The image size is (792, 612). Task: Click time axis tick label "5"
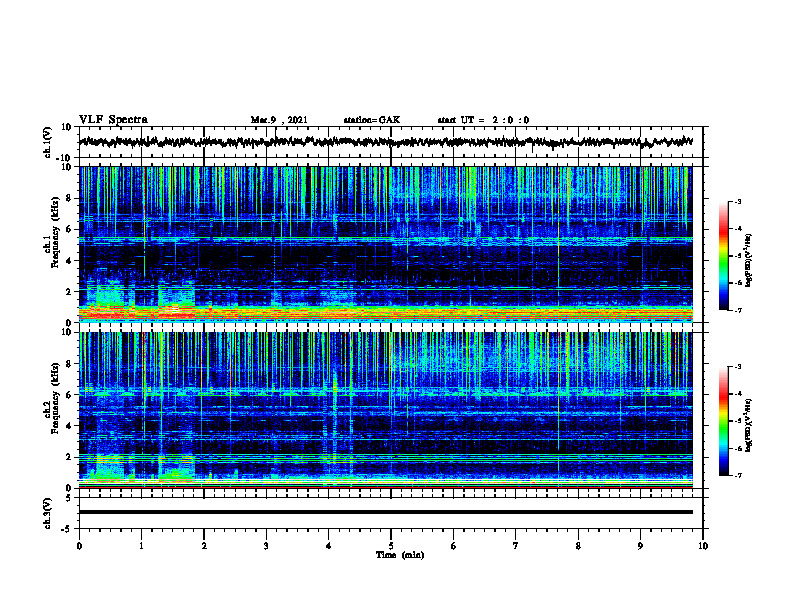tap(391, 546)
